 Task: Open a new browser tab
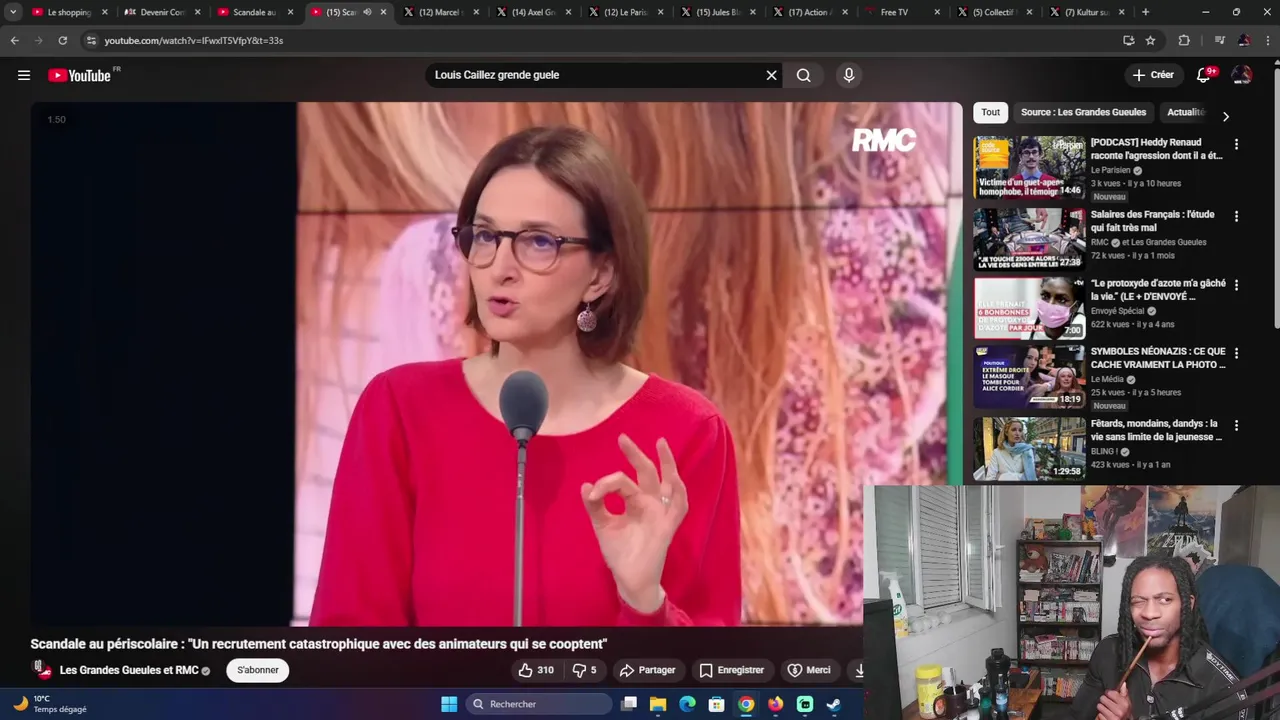click(1145, 12)
